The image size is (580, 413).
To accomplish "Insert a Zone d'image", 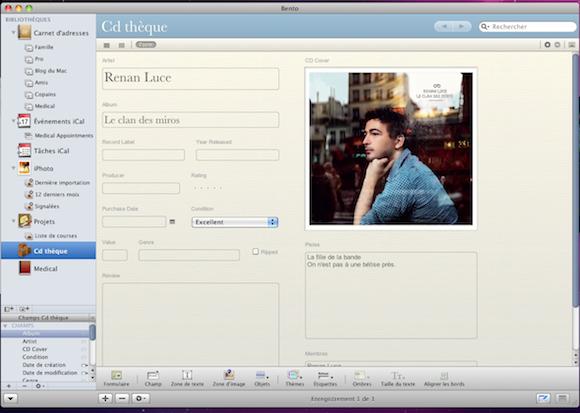I will pos(229,375).
